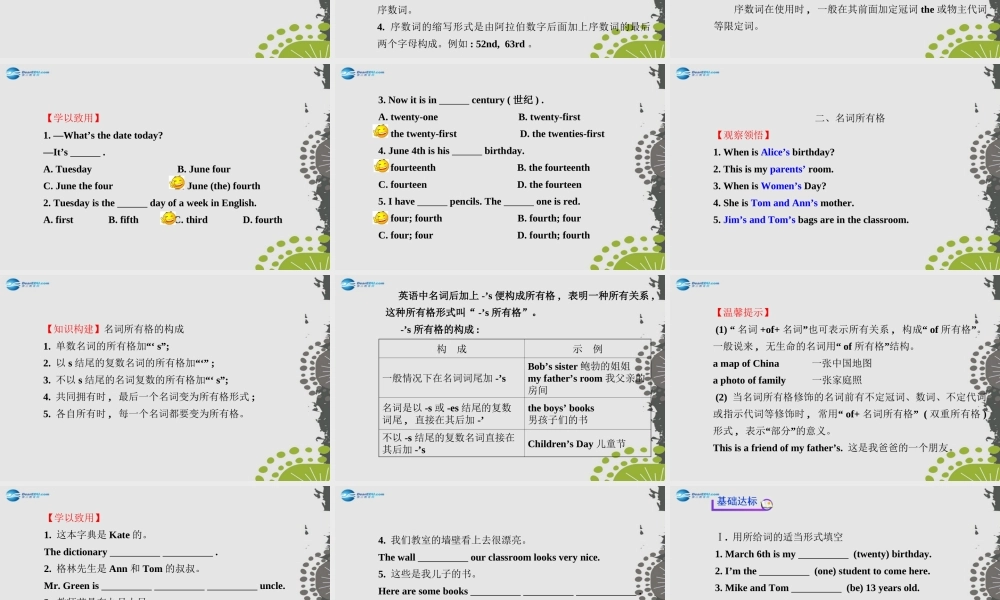
Task: Click the blank before "(one) student to come here"
Action: point(784,572)
